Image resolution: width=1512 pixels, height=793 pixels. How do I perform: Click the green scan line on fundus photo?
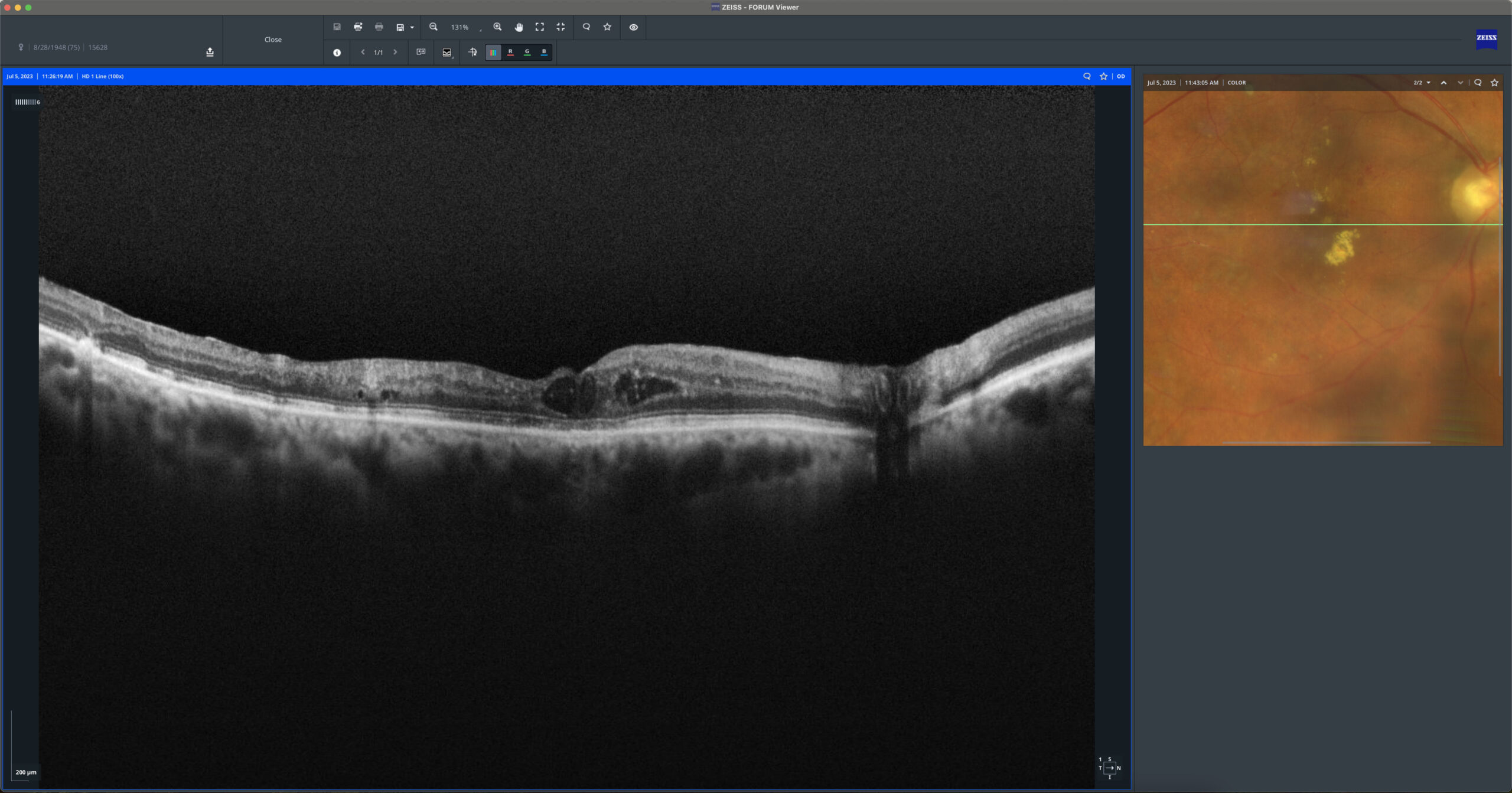(1323, 224)
